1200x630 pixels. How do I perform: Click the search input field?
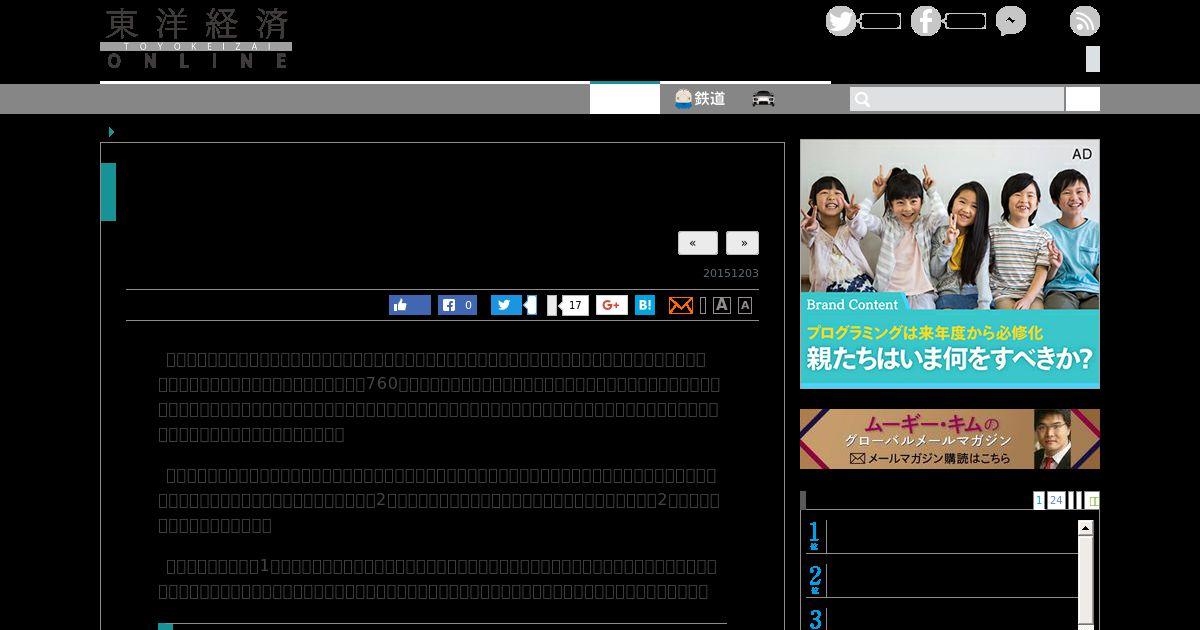[957, 99]
